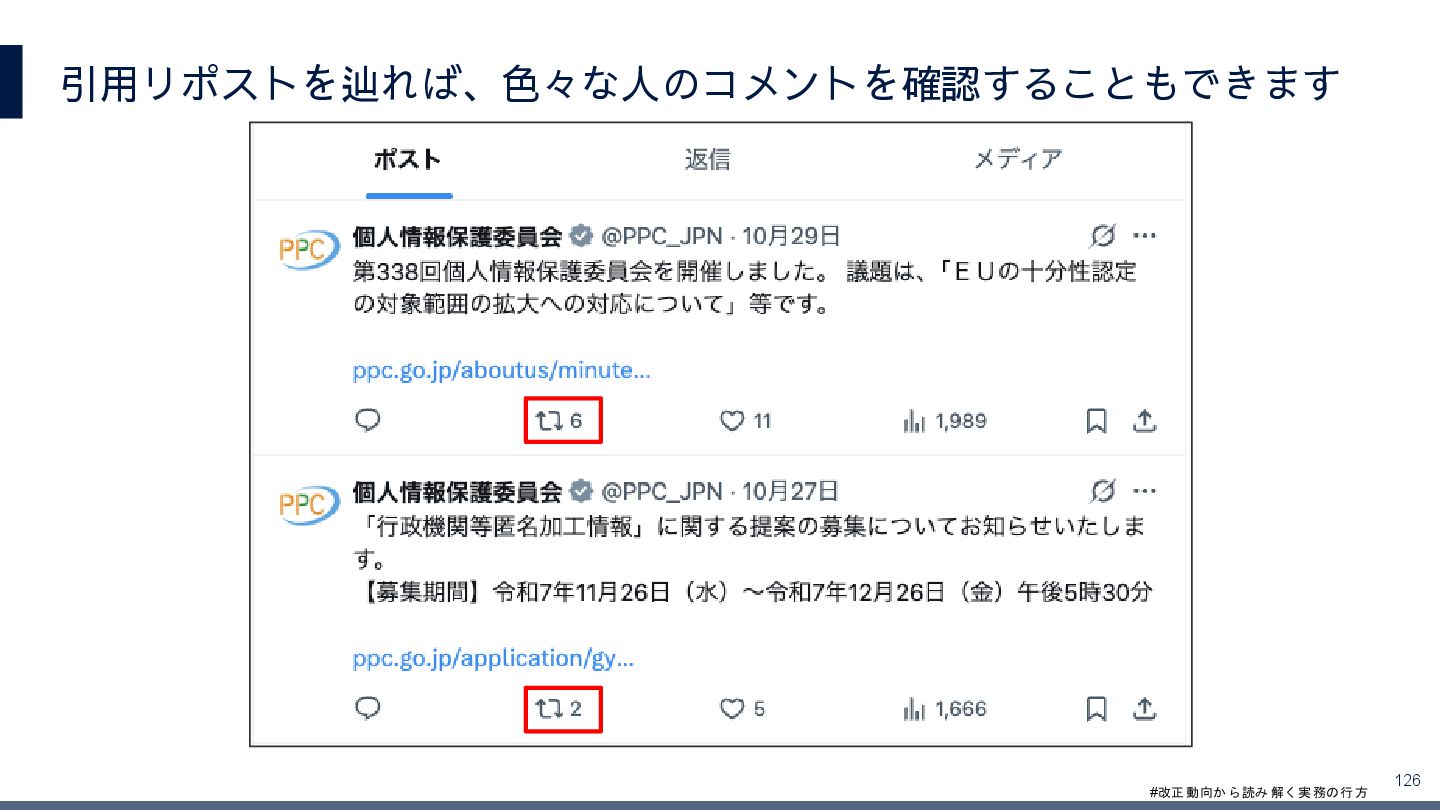Share the October 27 post
The height and width of the screenshot is (810, 1440).
point(1144,709)
